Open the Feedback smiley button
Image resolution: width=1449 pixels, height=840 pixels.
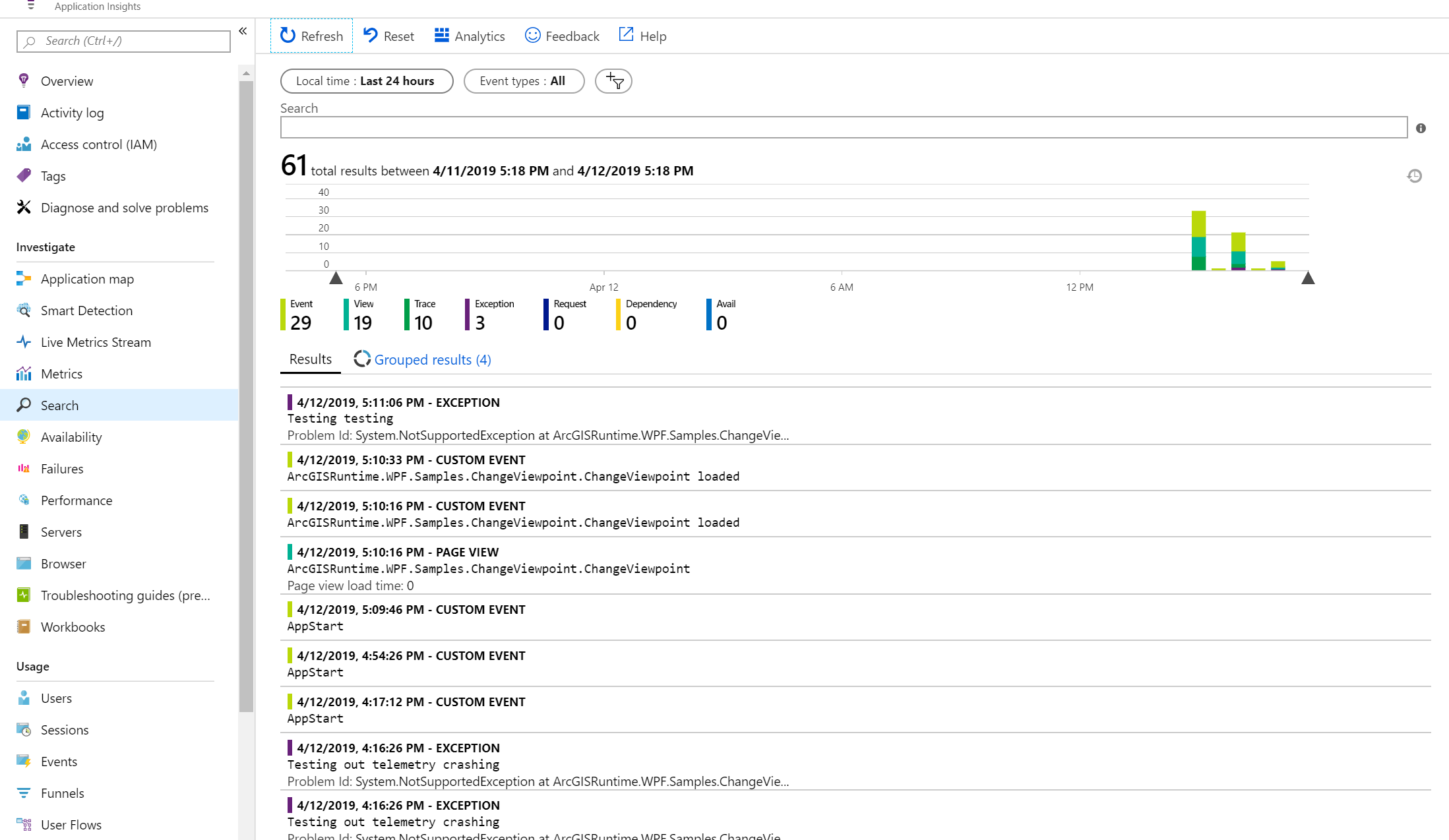click(532, 36)
